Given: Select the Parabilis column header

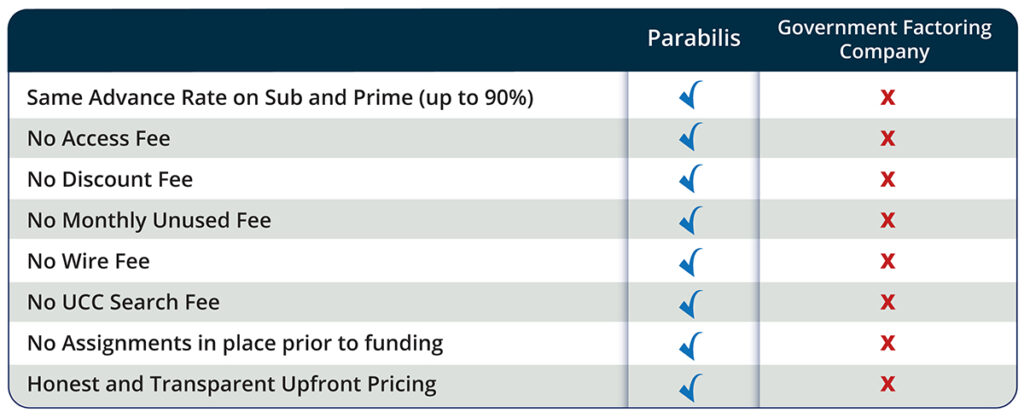Looking at the screenshot, I should tap(693, 39).
